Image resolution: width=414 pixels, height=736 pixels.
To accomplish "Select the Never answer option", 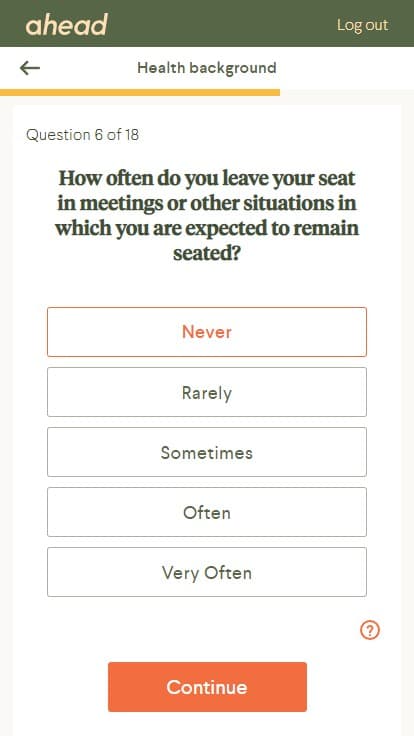I will click(207, 332).
